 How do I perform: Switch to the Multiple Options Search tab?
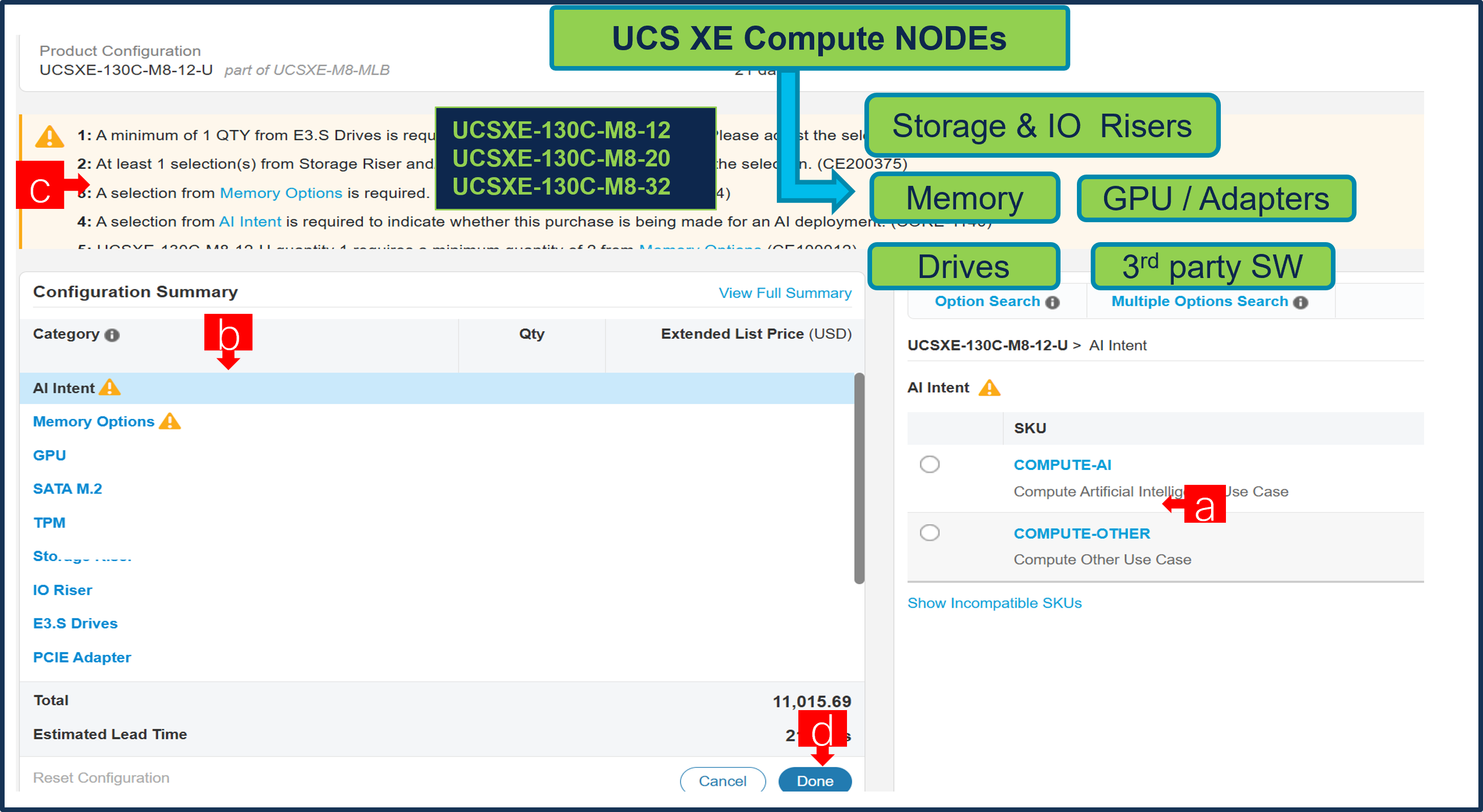(x=1200, y=301)
